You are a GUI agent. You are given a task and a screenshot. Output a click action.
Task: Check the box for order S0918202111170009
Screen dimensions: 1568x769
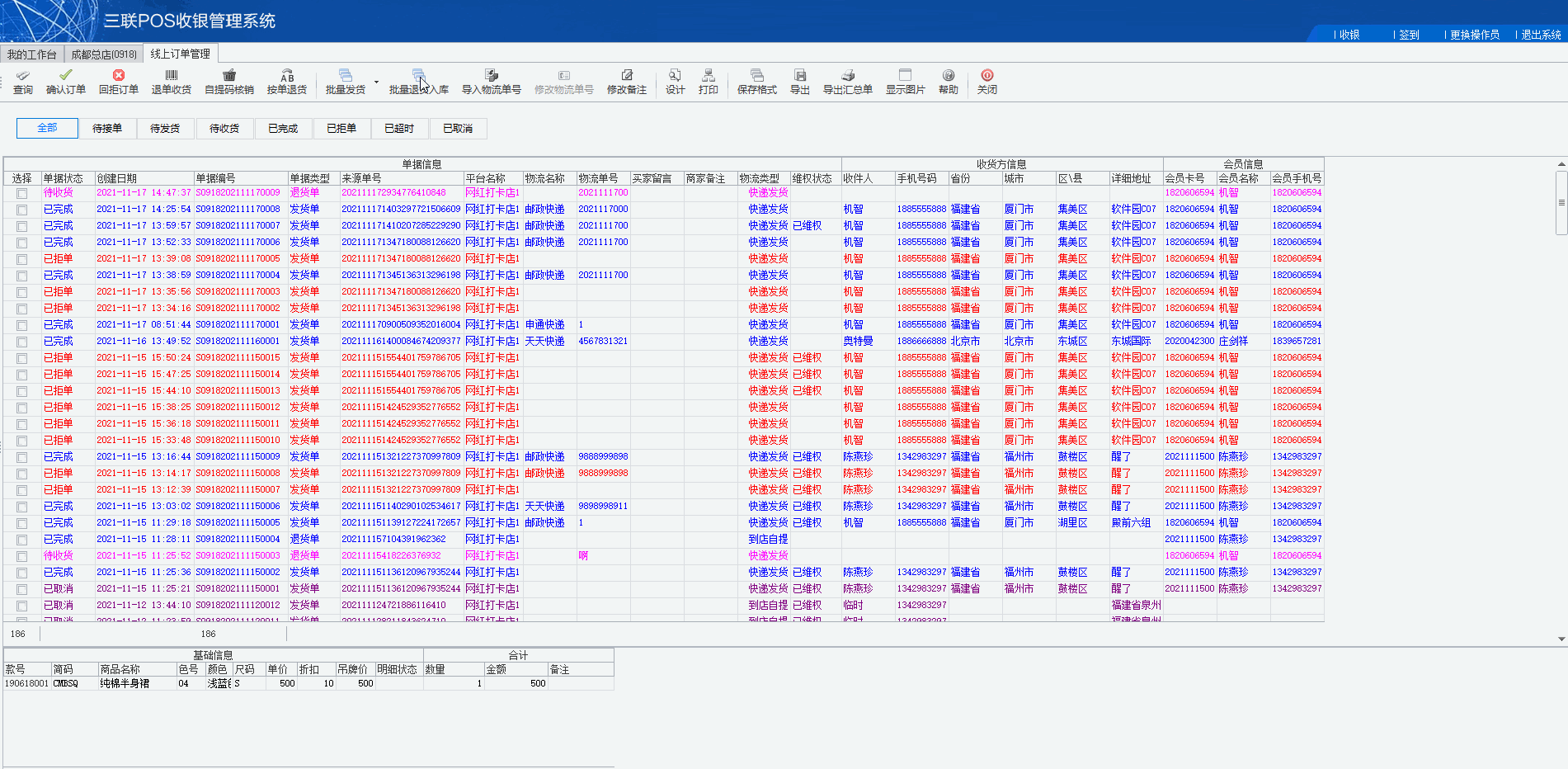click(22, 193)
